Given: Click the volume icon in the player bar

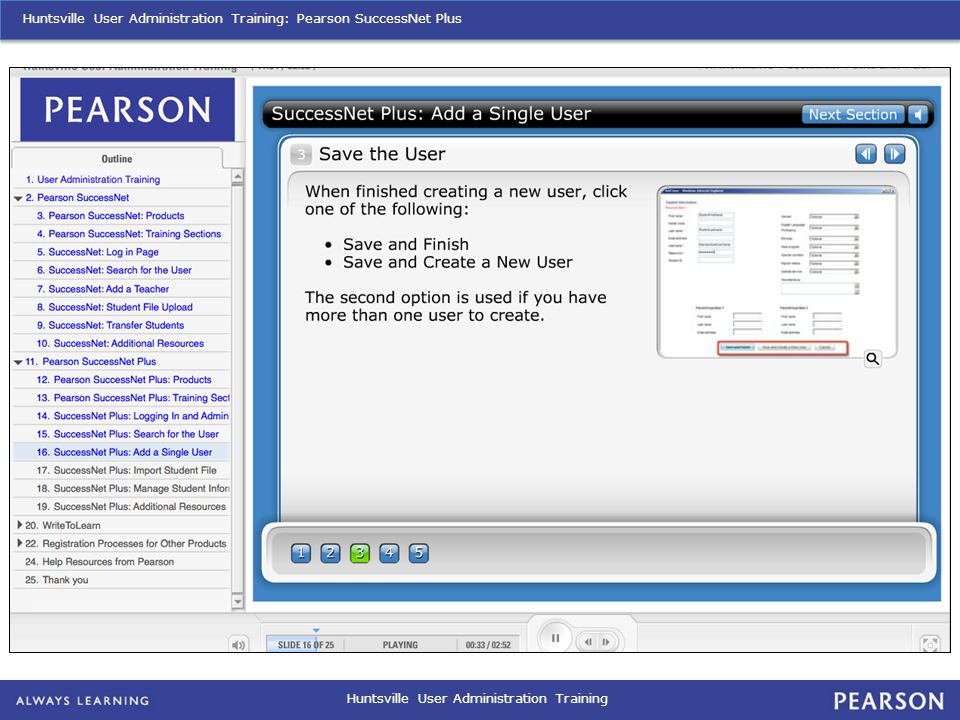Looking at the screenshot, I should pos(239,645).
